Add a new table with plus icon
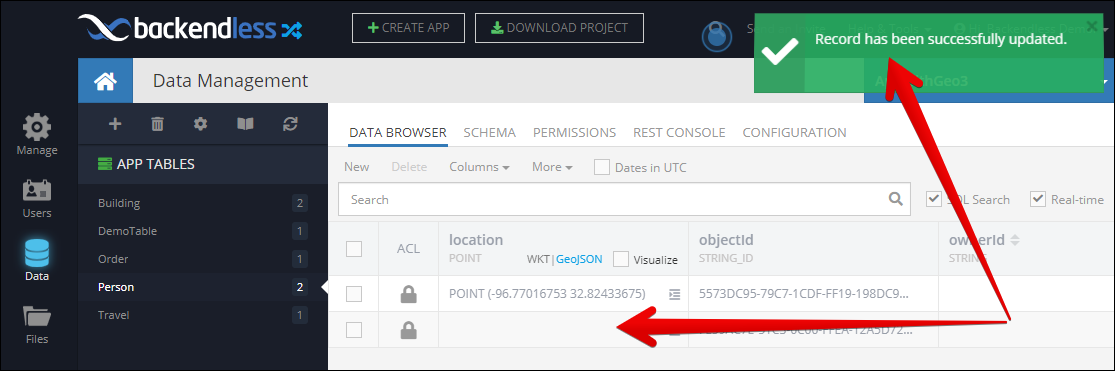 tap(114, 124)
